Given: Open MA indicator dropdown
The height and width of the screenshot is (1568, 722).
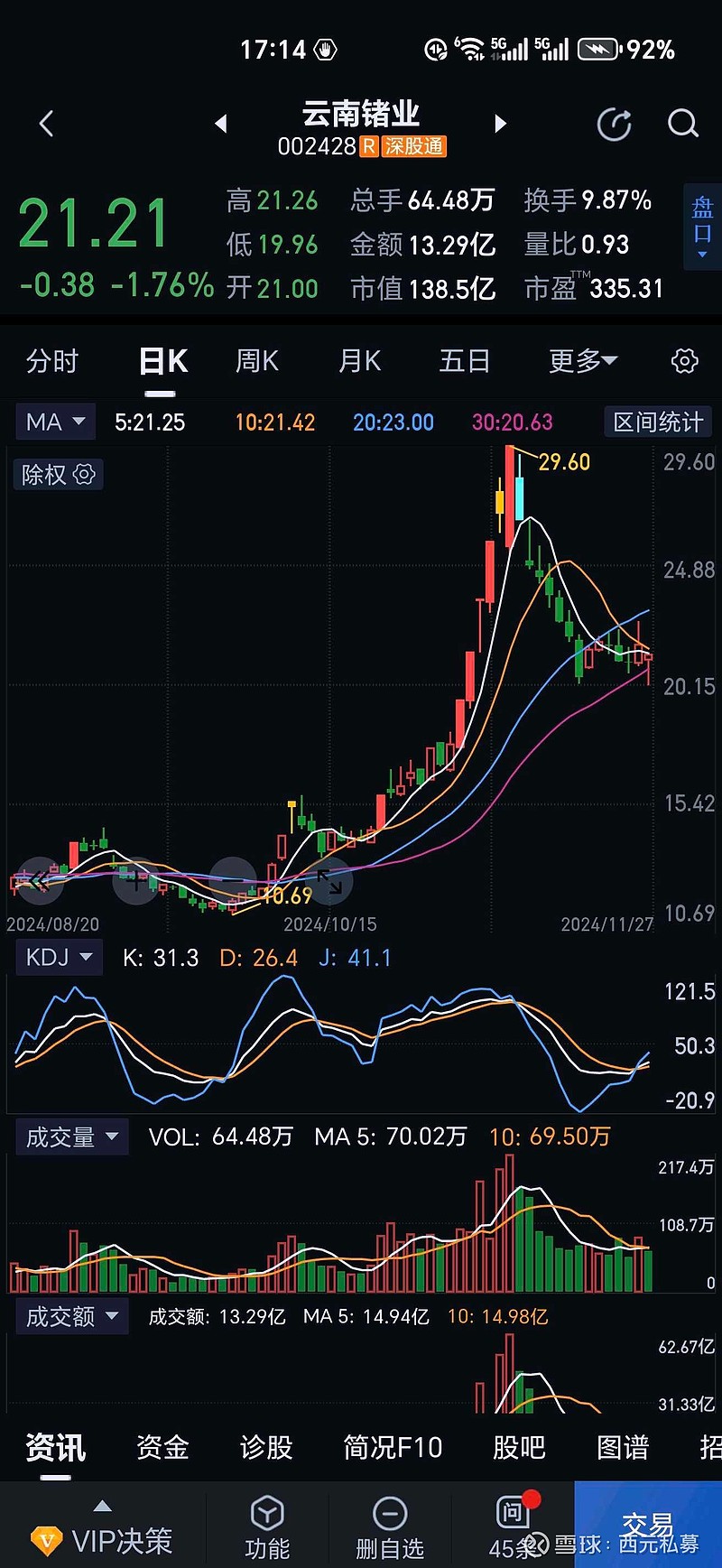Looking at the screenshot, I should pyautogui.click(x=55, y=422).
